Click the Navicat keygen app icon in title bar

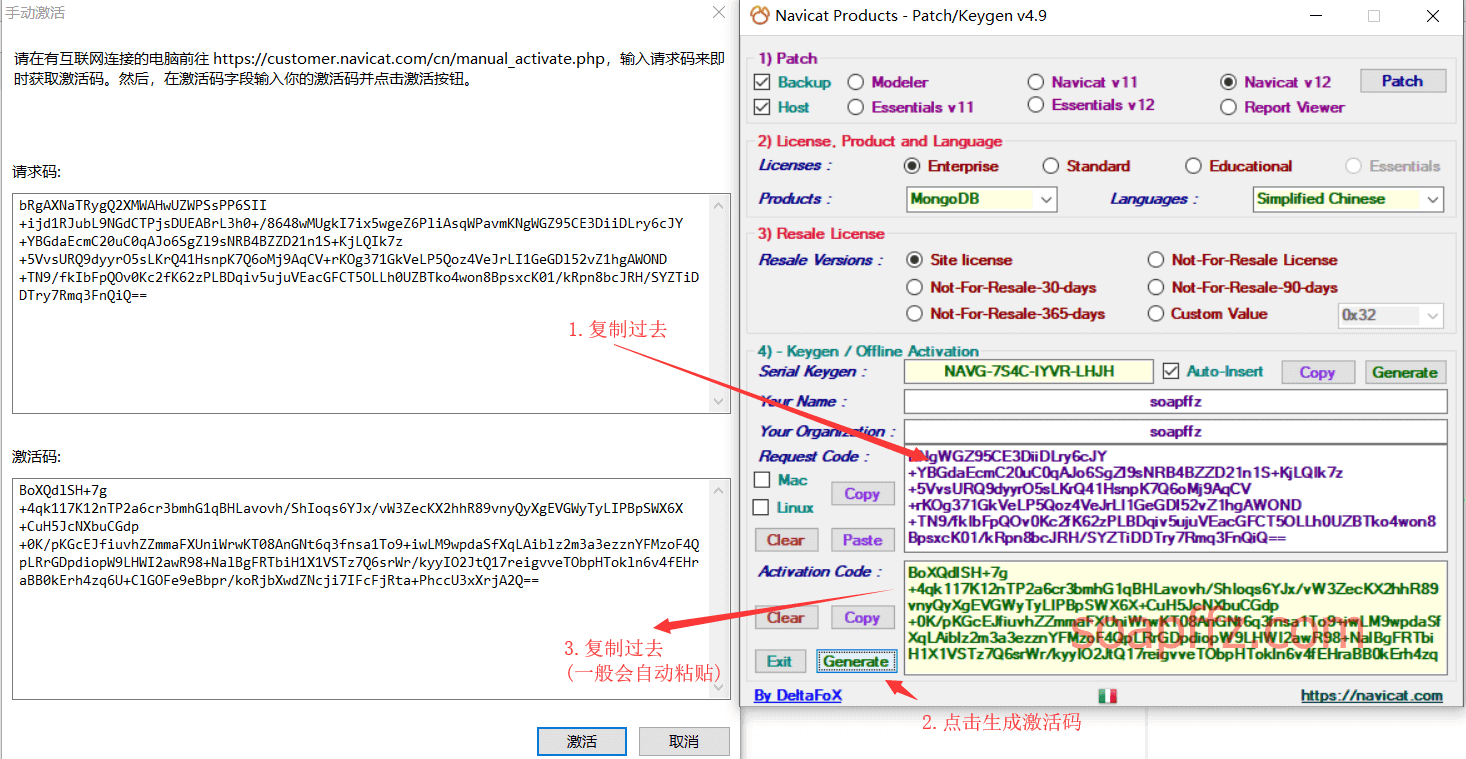pos(760,15)
